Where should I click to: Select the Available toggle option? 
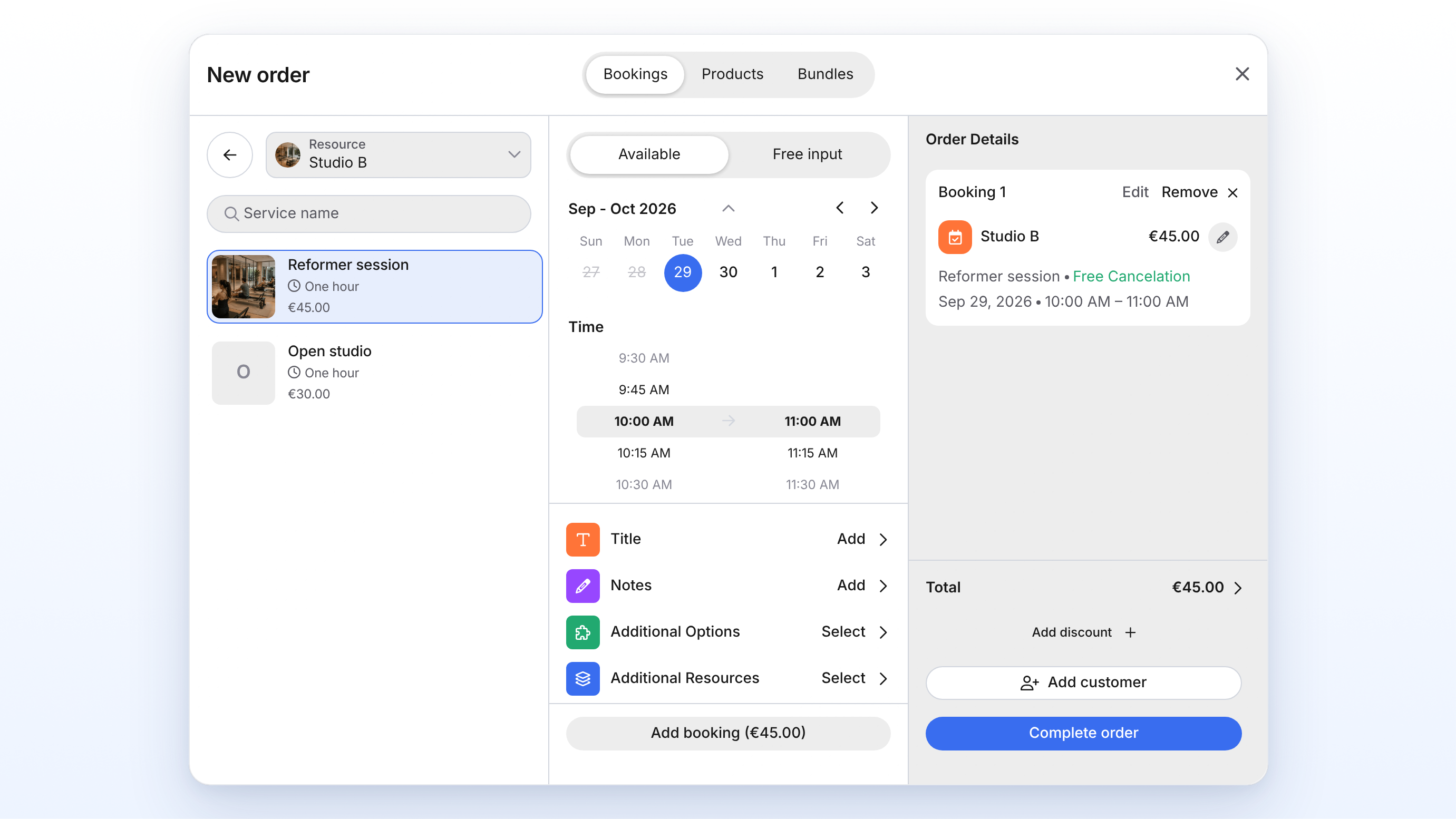tap(649, 154)
